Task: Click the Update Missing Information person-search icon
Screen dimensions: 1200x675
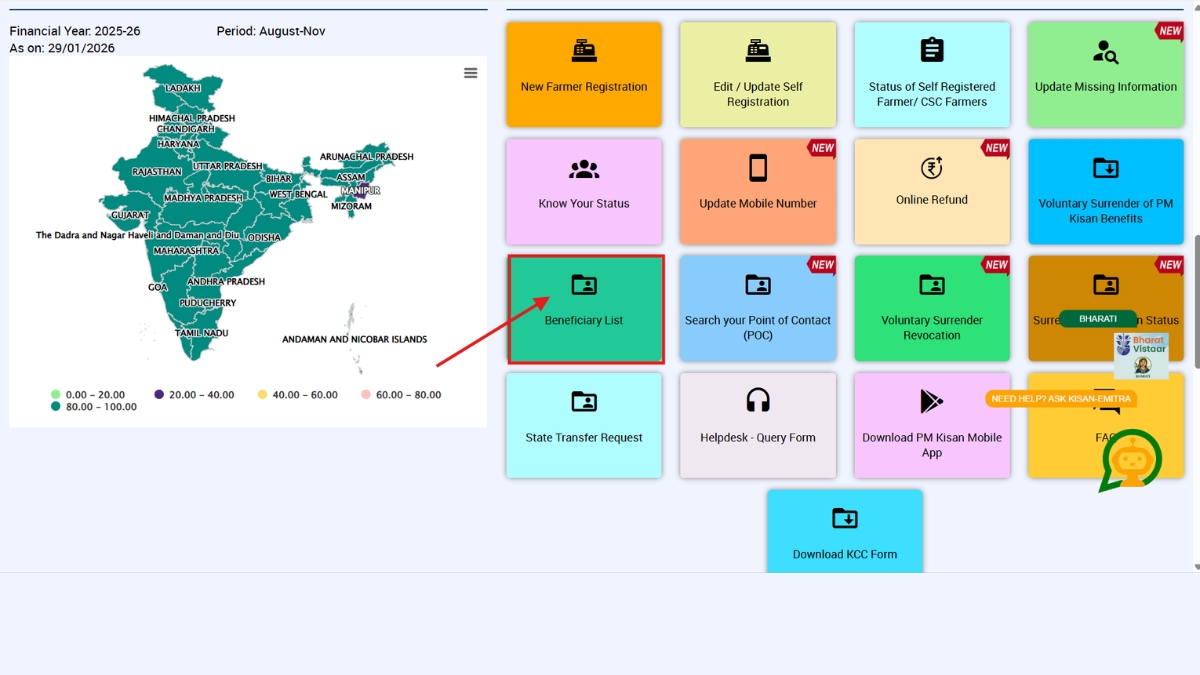Action: click(x=1105, y=49)
